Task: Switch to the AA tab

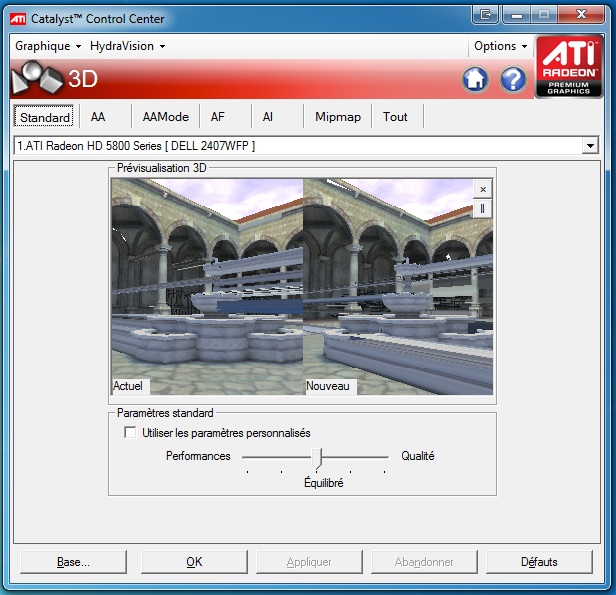Action: pos(98,117)
